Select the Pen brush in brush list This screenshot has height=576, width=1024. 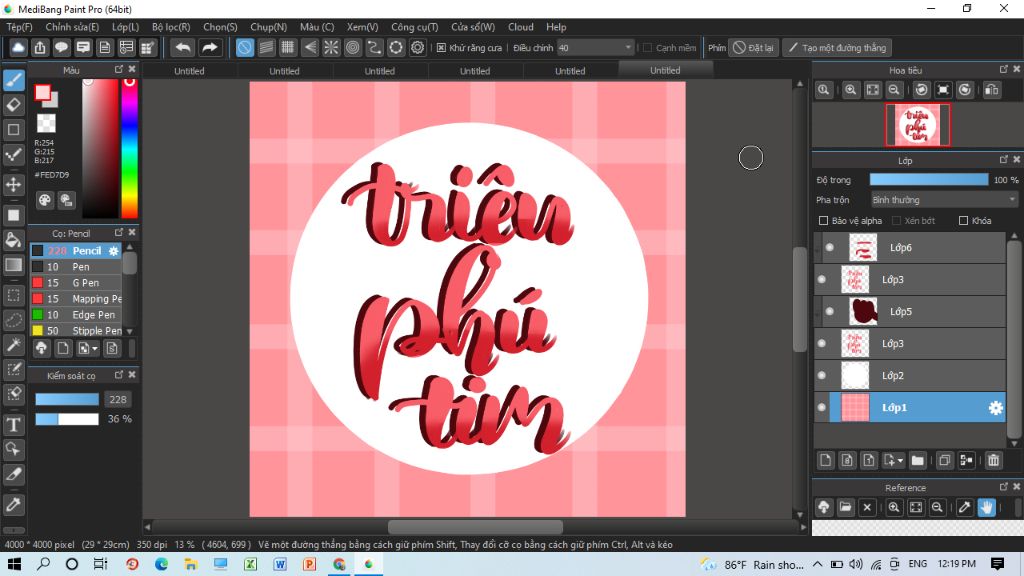76,266
